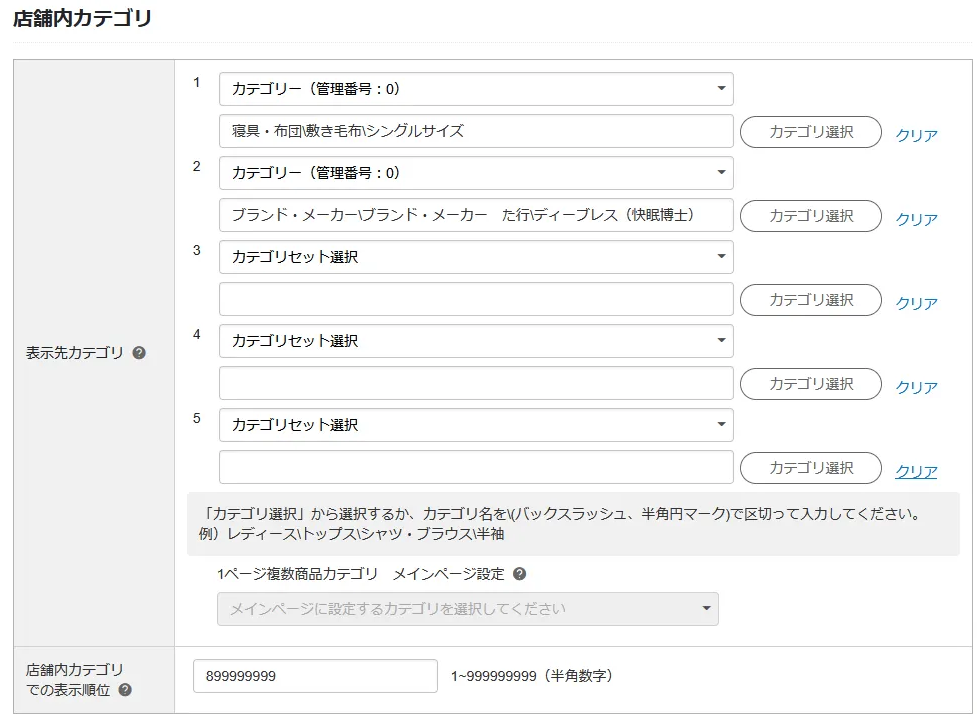
Task: Click display order field showing 899999999
Action: 315,676
